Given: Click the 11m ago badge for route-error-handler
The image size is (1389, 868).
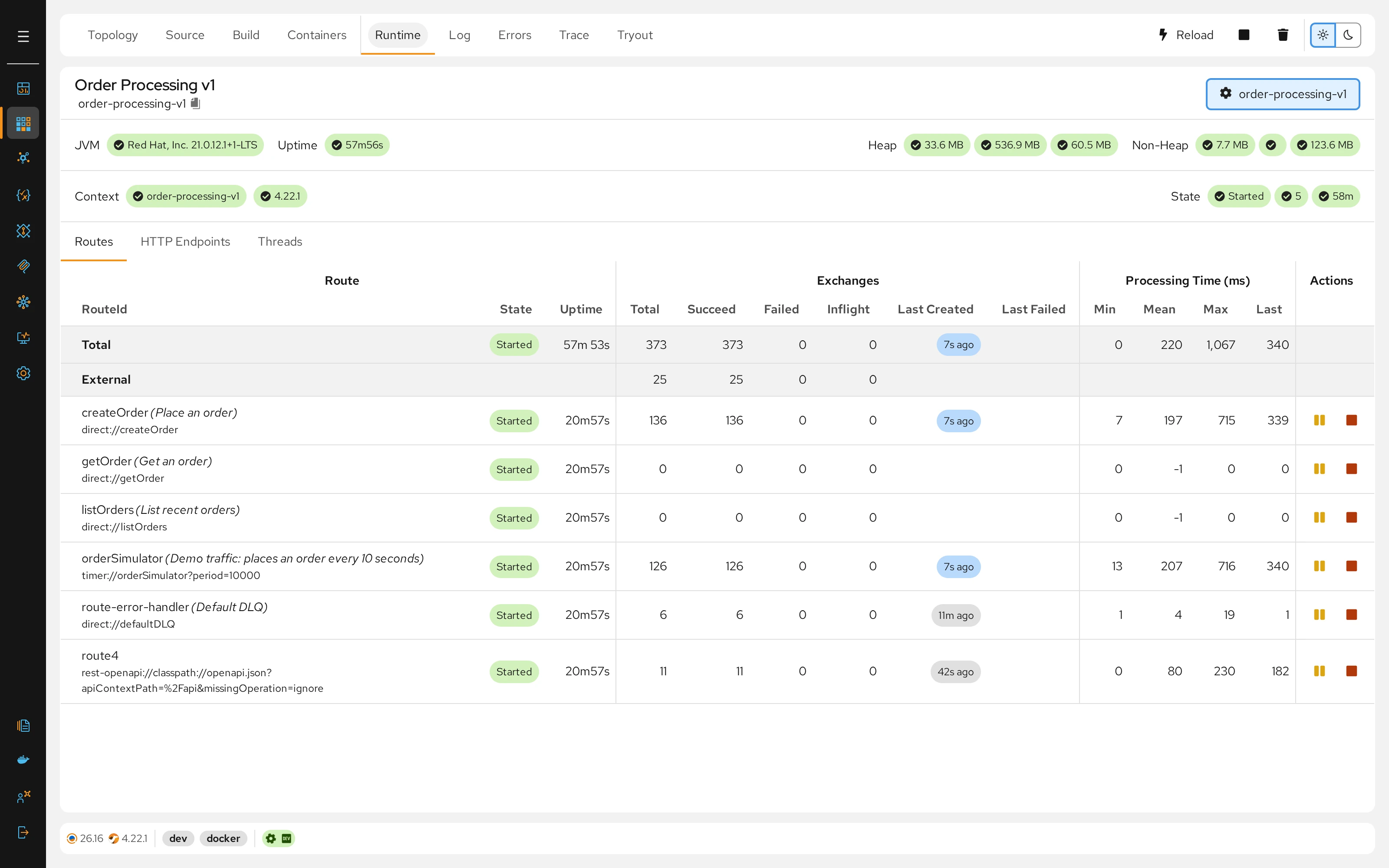Looking at the screenshot, I should 956,615.
